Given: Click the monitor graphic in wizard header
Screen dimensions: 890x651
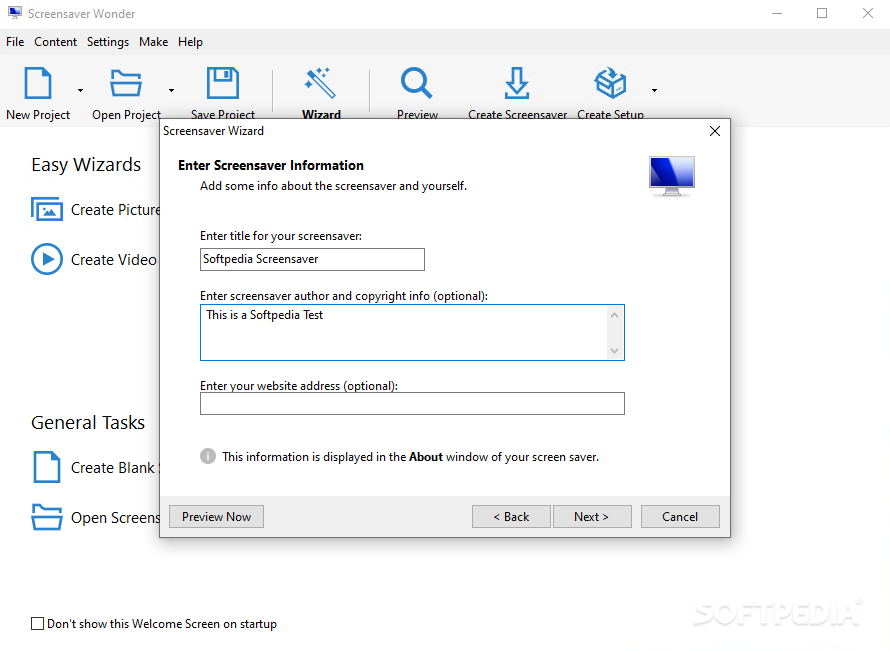Looking at the screenshot, I should [x=671, y=176].
